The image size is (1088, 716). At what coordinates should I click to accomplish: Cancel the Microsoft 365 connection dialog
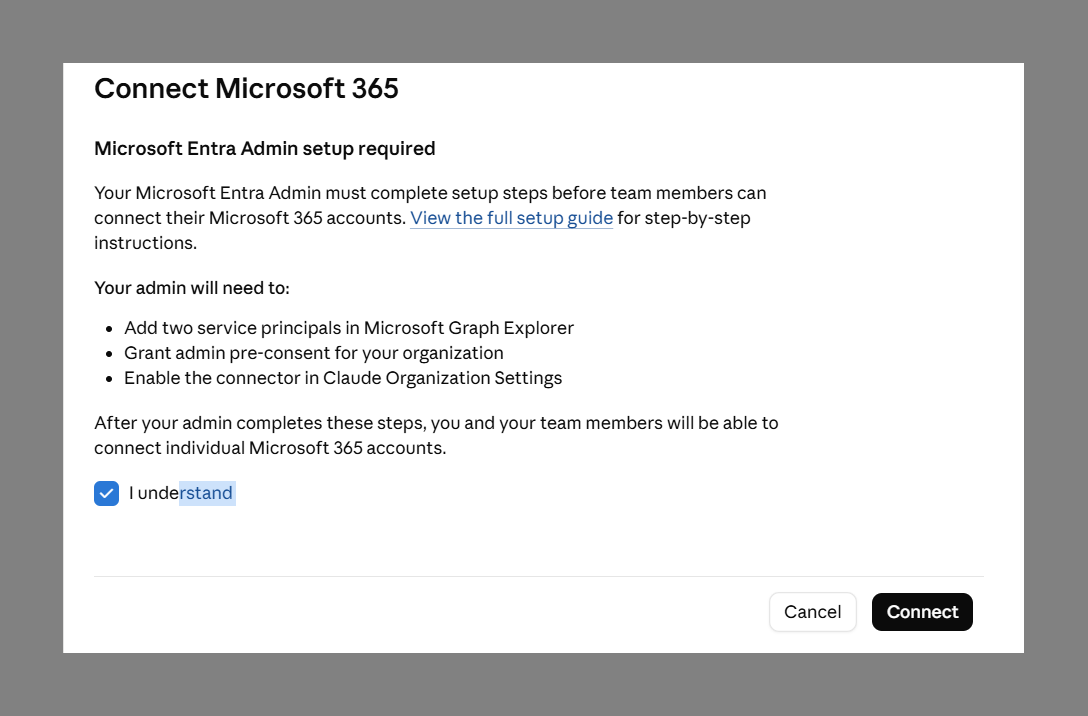813,612
